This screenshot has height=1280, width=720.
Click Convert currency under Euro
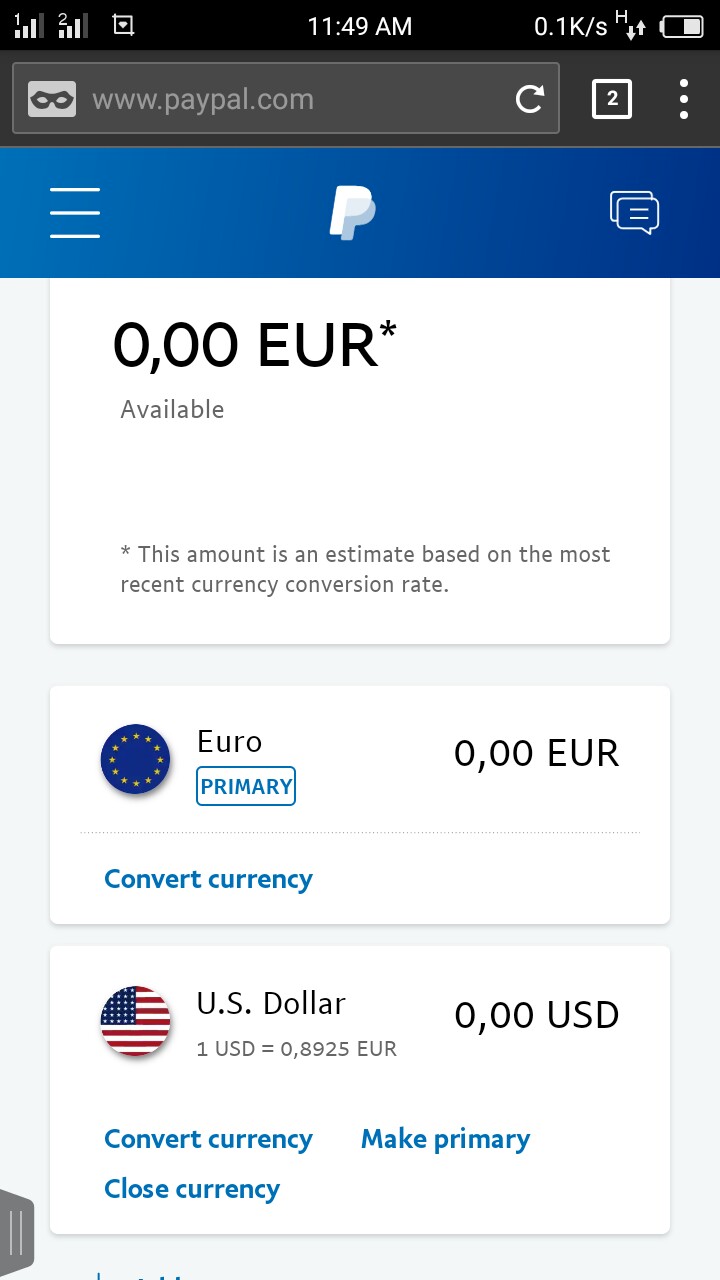pyautogui.click(x=208, y=879)
